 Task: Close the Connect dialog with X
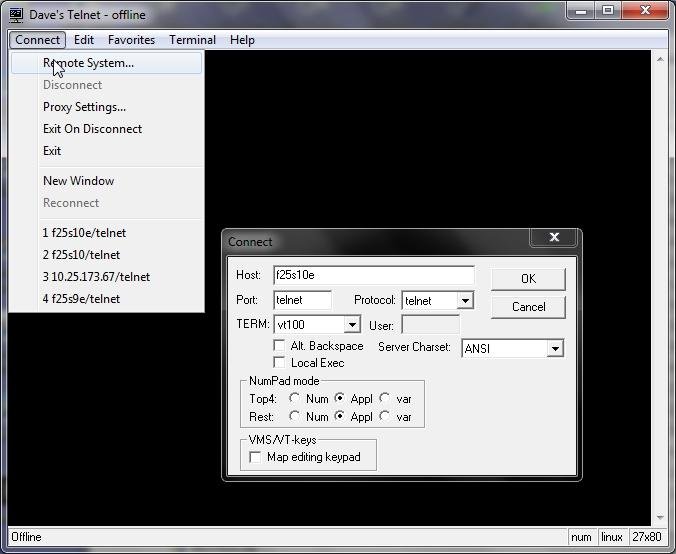[554, 237]
